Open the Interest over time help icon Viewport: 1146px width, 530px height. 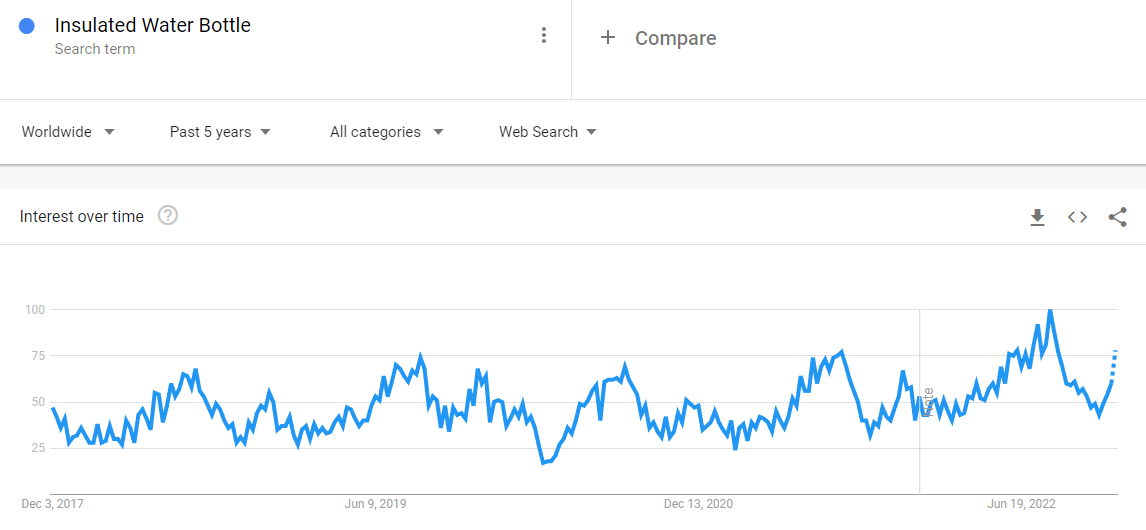[x=168, y=216]
